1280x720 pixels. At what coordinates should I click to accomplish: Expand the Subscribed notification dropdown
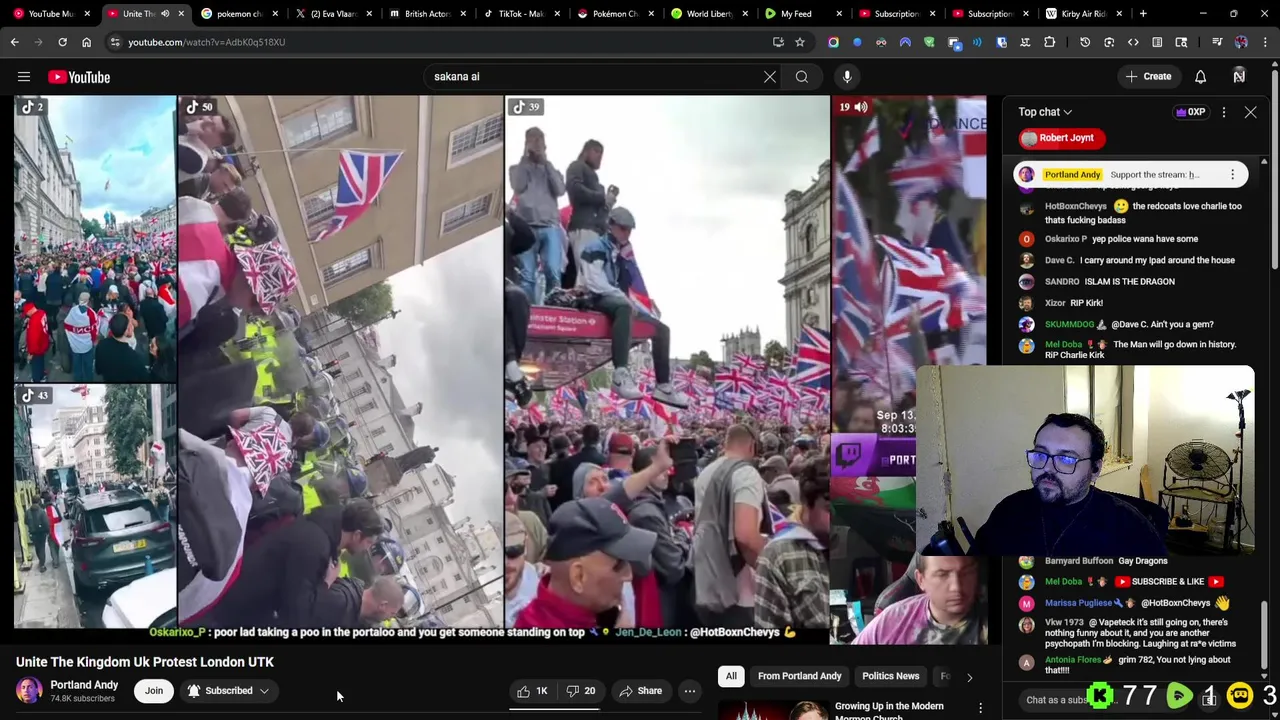(228, 691)
